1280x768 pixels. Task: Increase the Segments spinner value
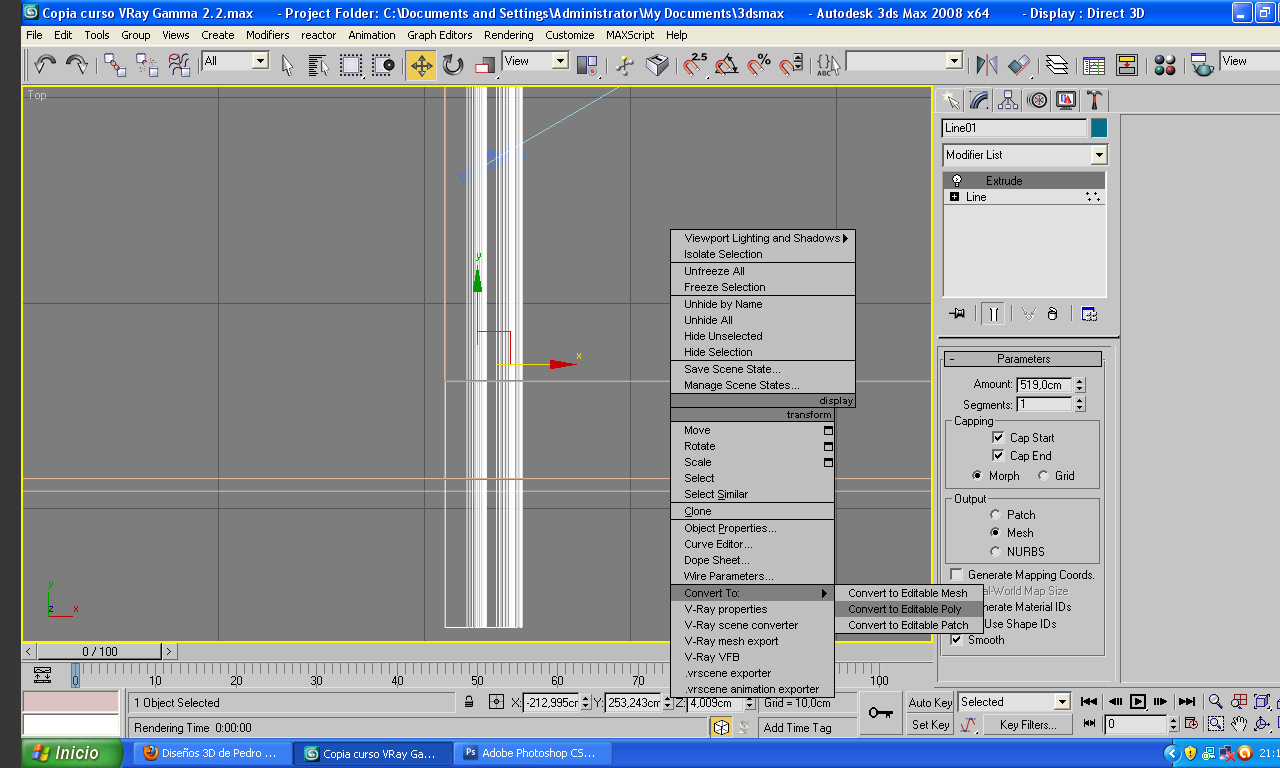[x=1079, y=401]
